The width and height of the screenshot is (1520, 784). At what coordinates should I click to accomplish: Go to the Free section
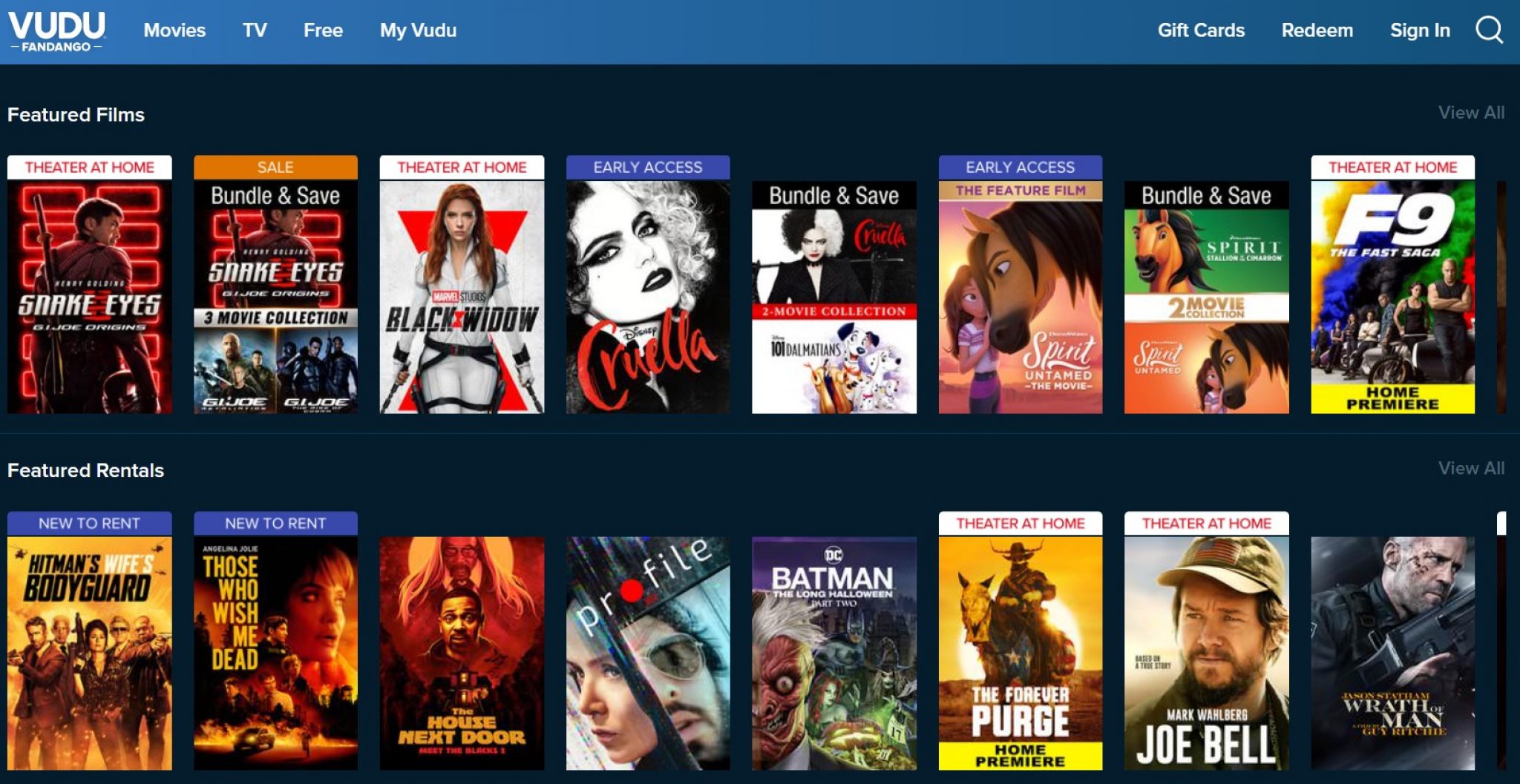pyautogui.click(x=323, y=30)
